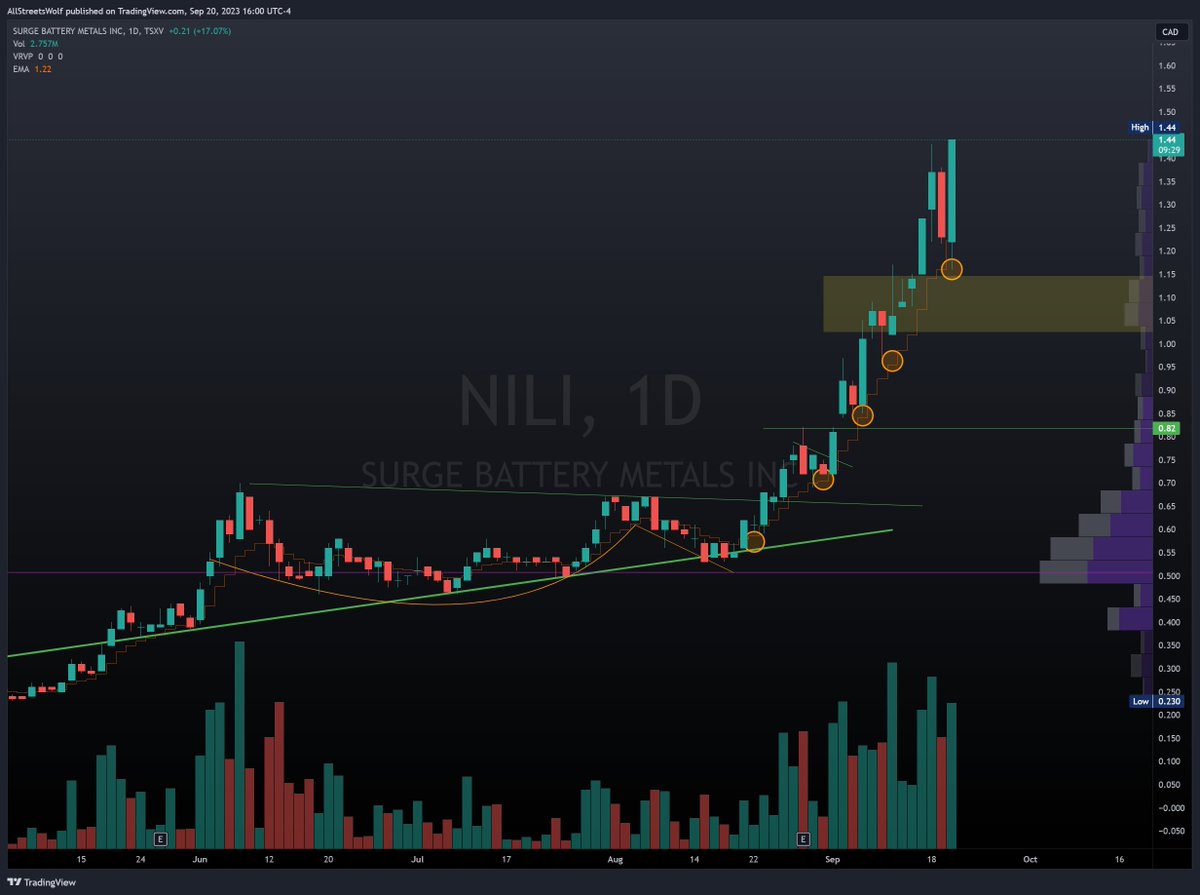Click the green 0.82 price label
This screenshot has width=1200, height=895.
[x=1167, y=429]
